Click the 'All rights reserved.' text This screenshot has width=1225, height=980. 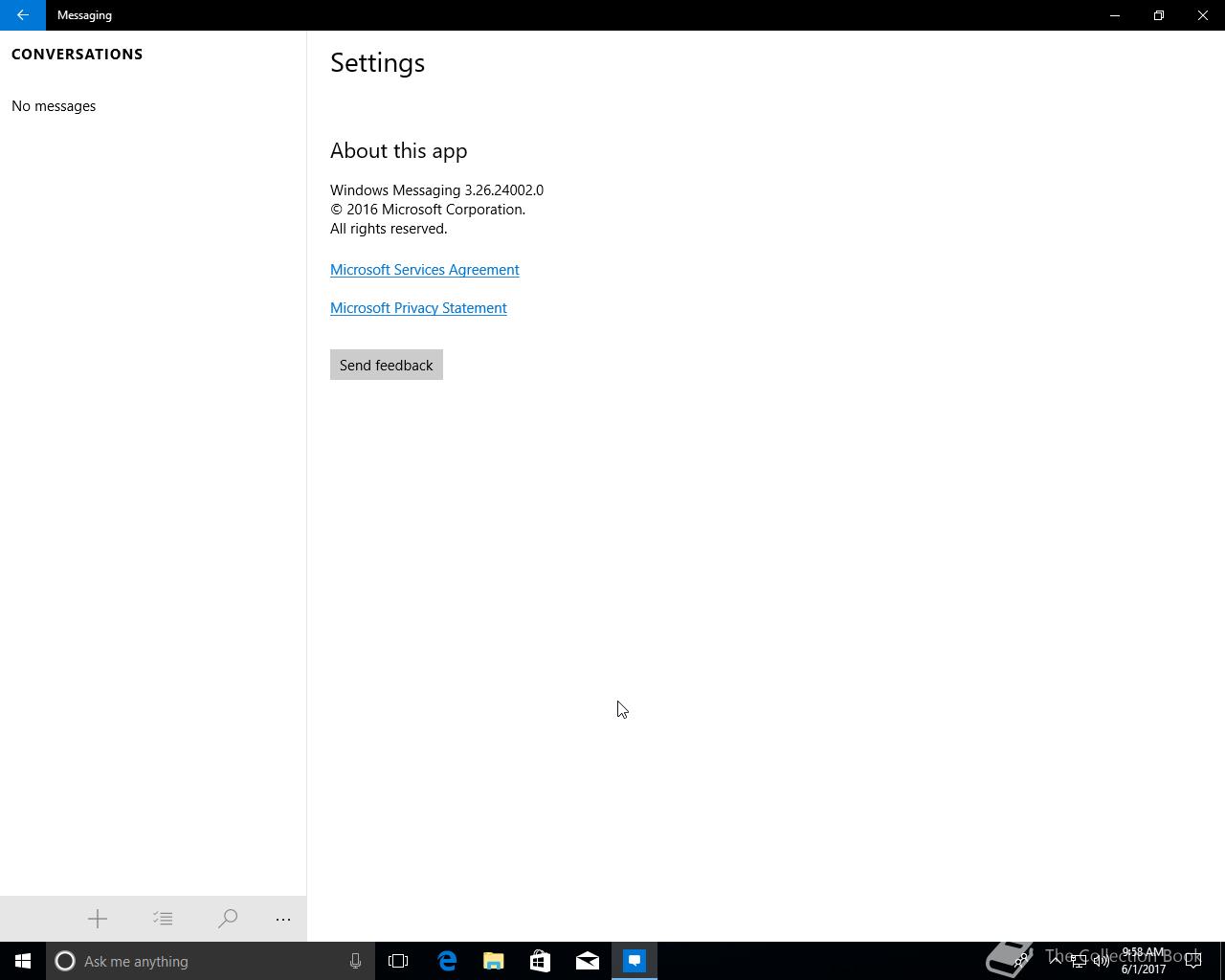click(x=389, y=229)
